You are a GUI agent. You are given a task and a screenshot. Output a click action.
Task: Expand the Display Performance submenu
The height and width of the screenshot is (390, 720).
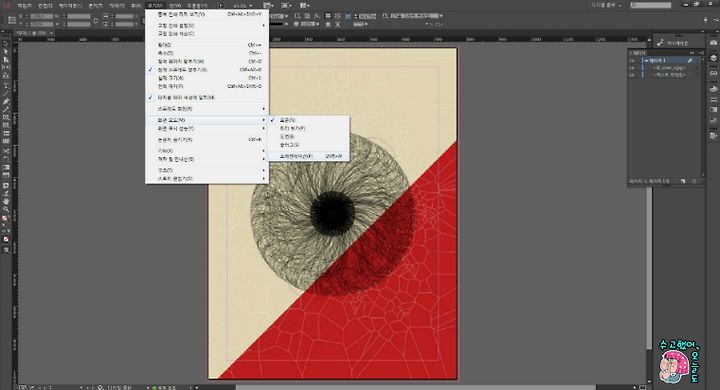click(207, 129)
